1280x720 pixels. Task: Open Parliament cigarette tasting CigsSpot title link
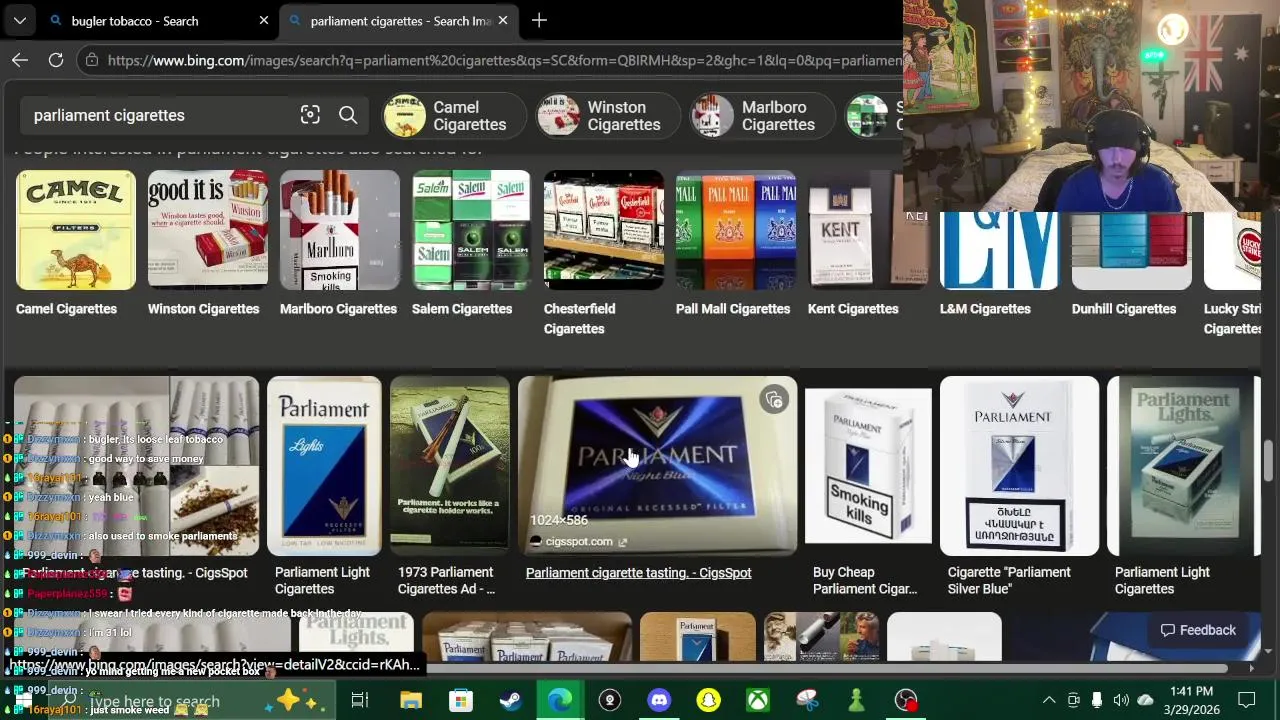[x=638, y=573]
